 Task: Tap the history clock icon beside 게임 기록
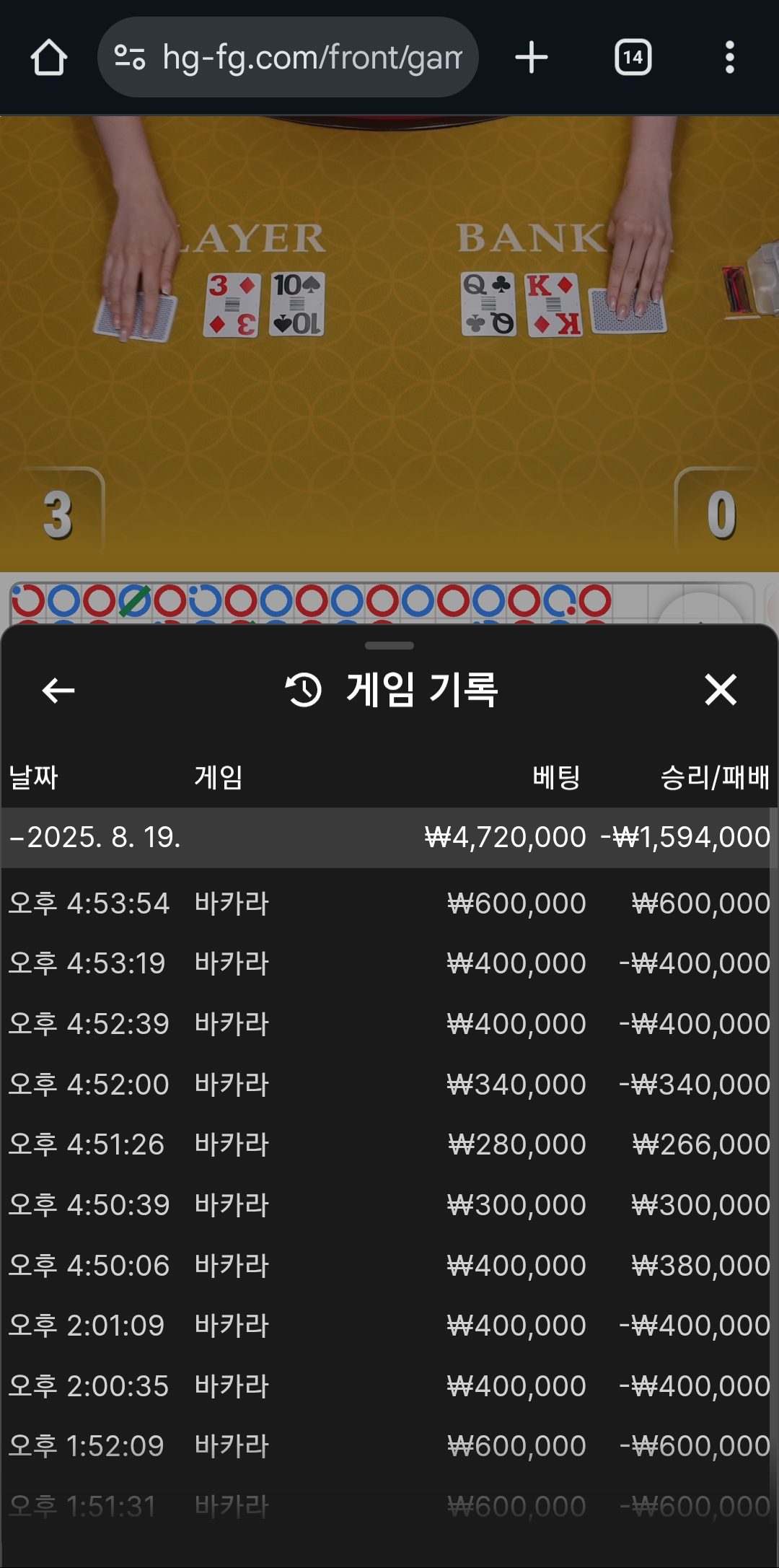304,690
